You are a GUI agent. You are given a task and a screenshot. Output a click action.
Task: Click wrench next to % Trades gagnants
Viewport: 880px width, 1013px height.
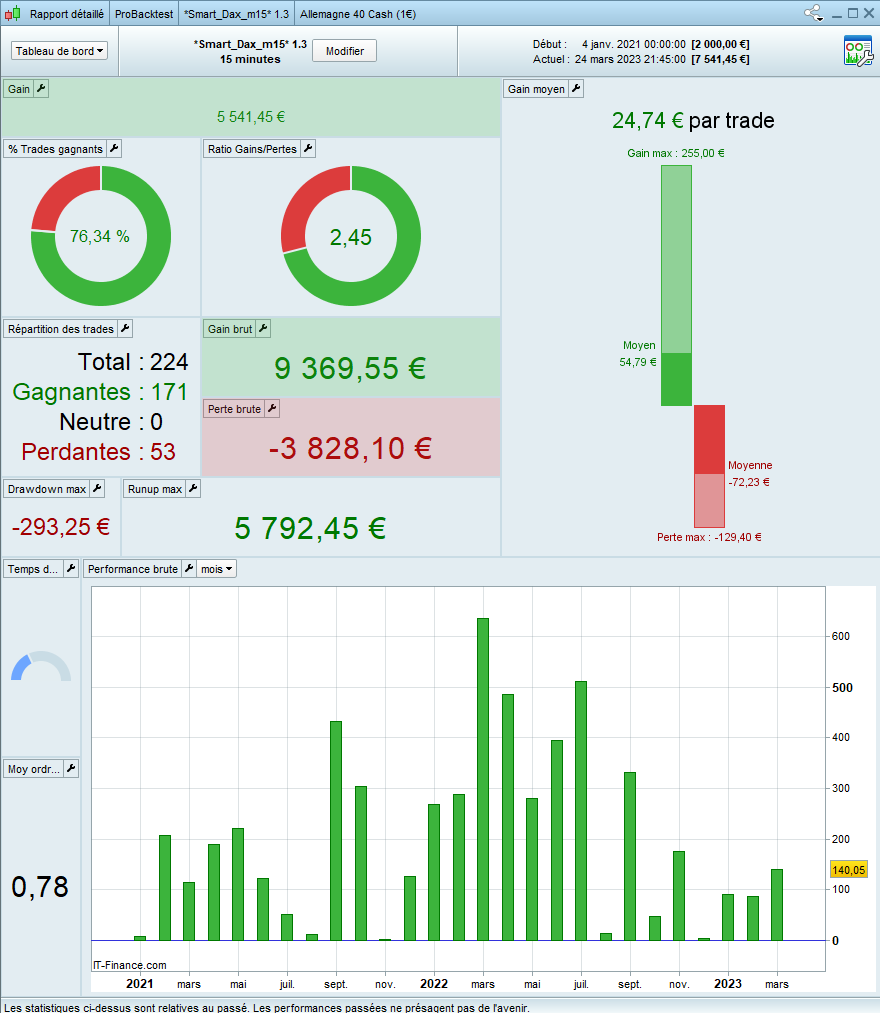pyautogui.click(x=114, y=149)
